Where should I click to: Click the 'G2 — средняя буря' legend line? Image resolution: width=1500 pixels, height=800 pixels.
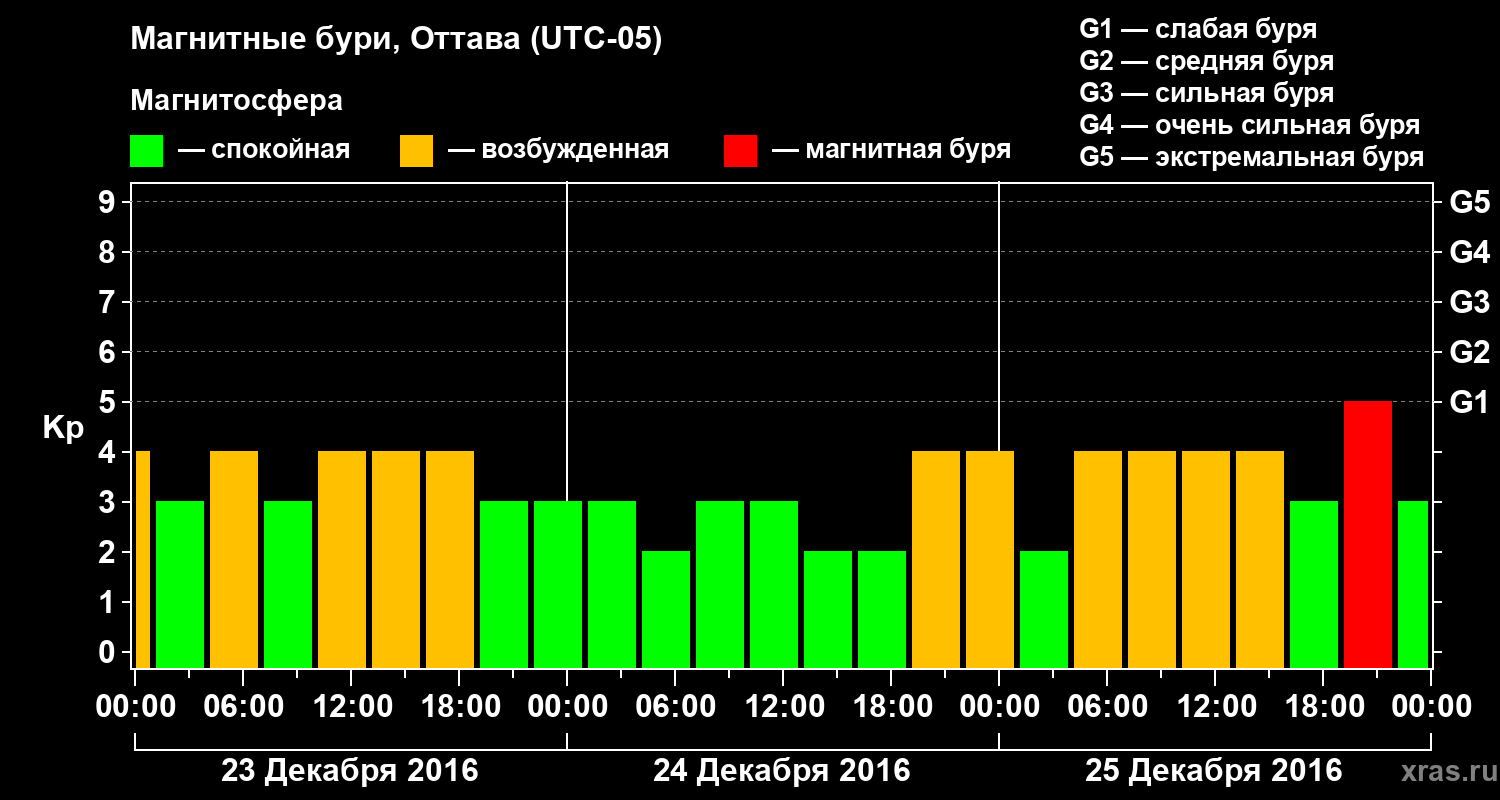coord(1206,61)
